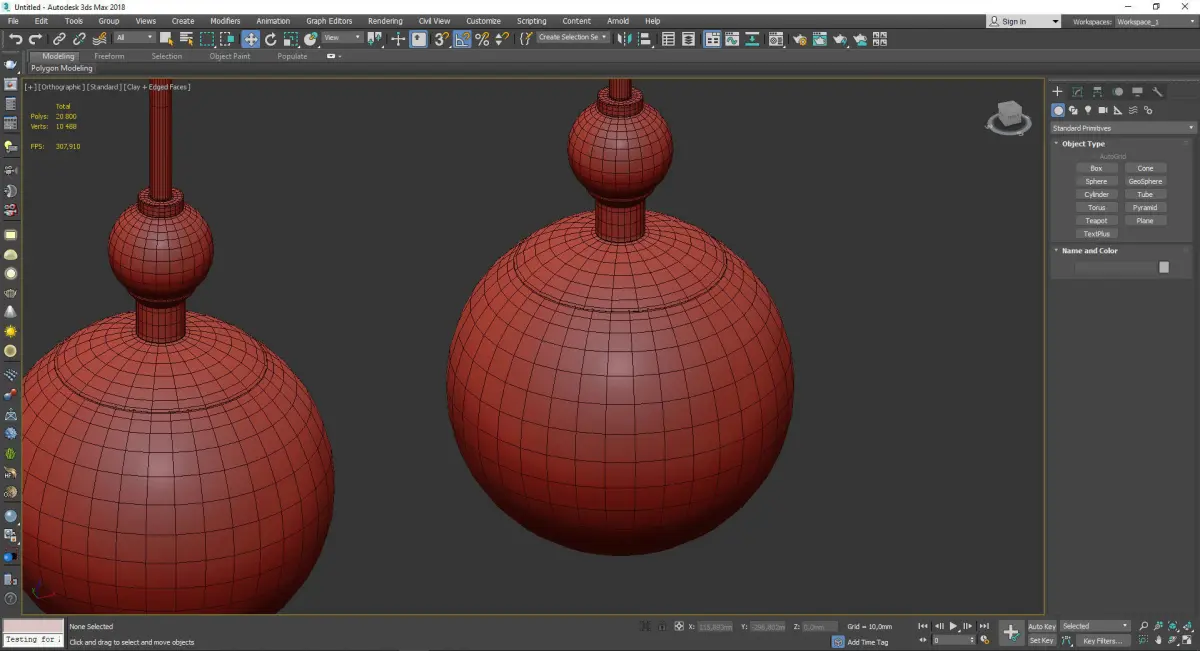Image resolution: width=1200 pixels, height=651 pixels.
Task: Play the animation
Action: tap(953, 626)
